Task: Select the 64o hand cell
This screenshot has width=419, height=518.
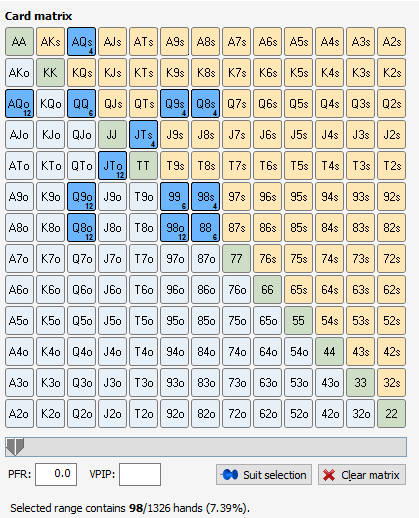Action: coord(267,352)
